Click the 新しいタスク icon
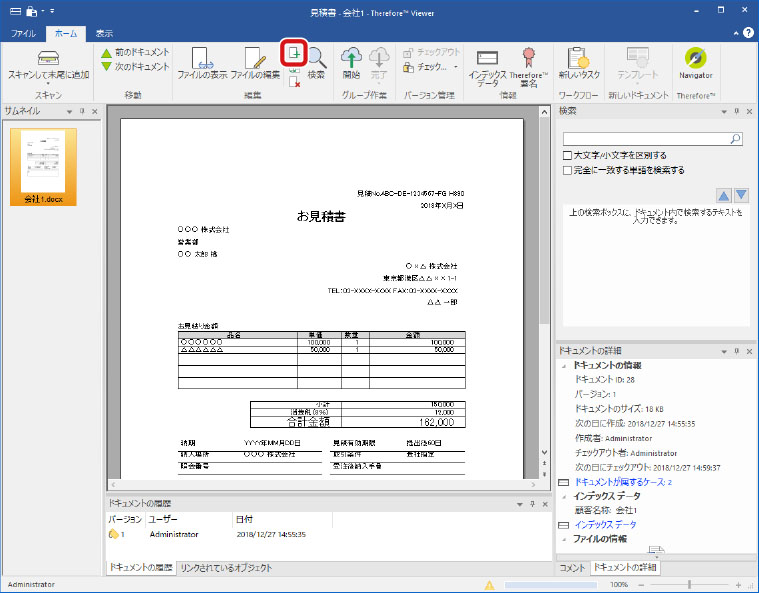The width and height of the screenshot is (759, 593). tap(576, 63)
